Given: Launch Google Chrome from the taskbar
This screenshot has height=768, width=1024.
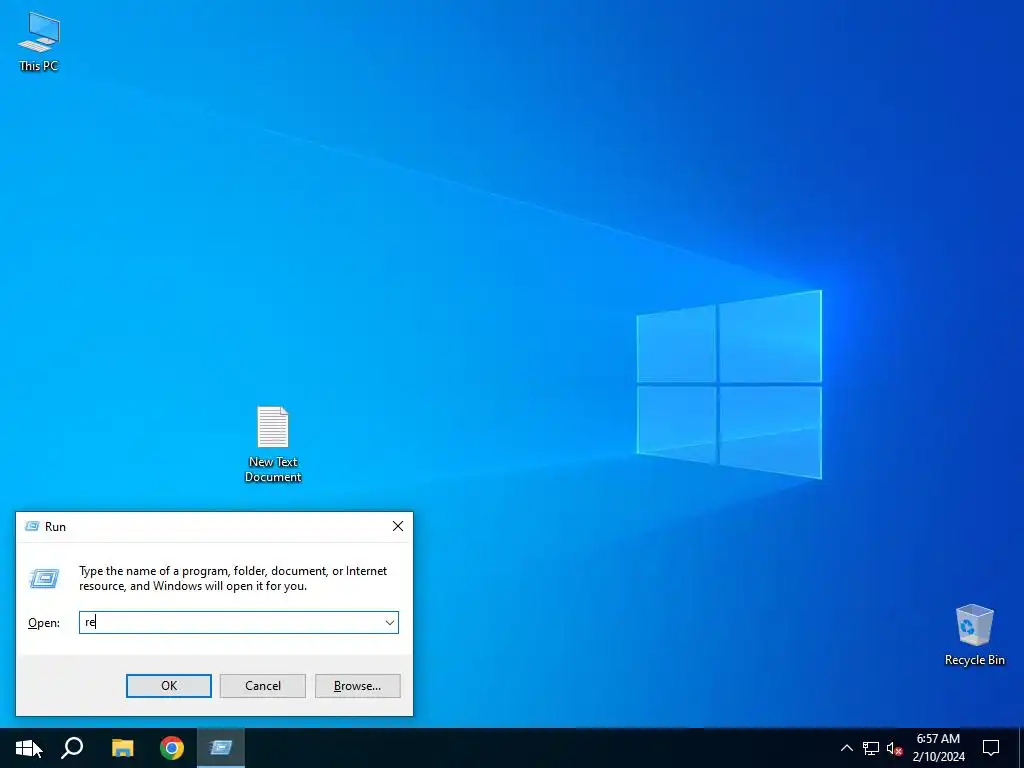Looking at the screenshot, I should pos(172,748).
